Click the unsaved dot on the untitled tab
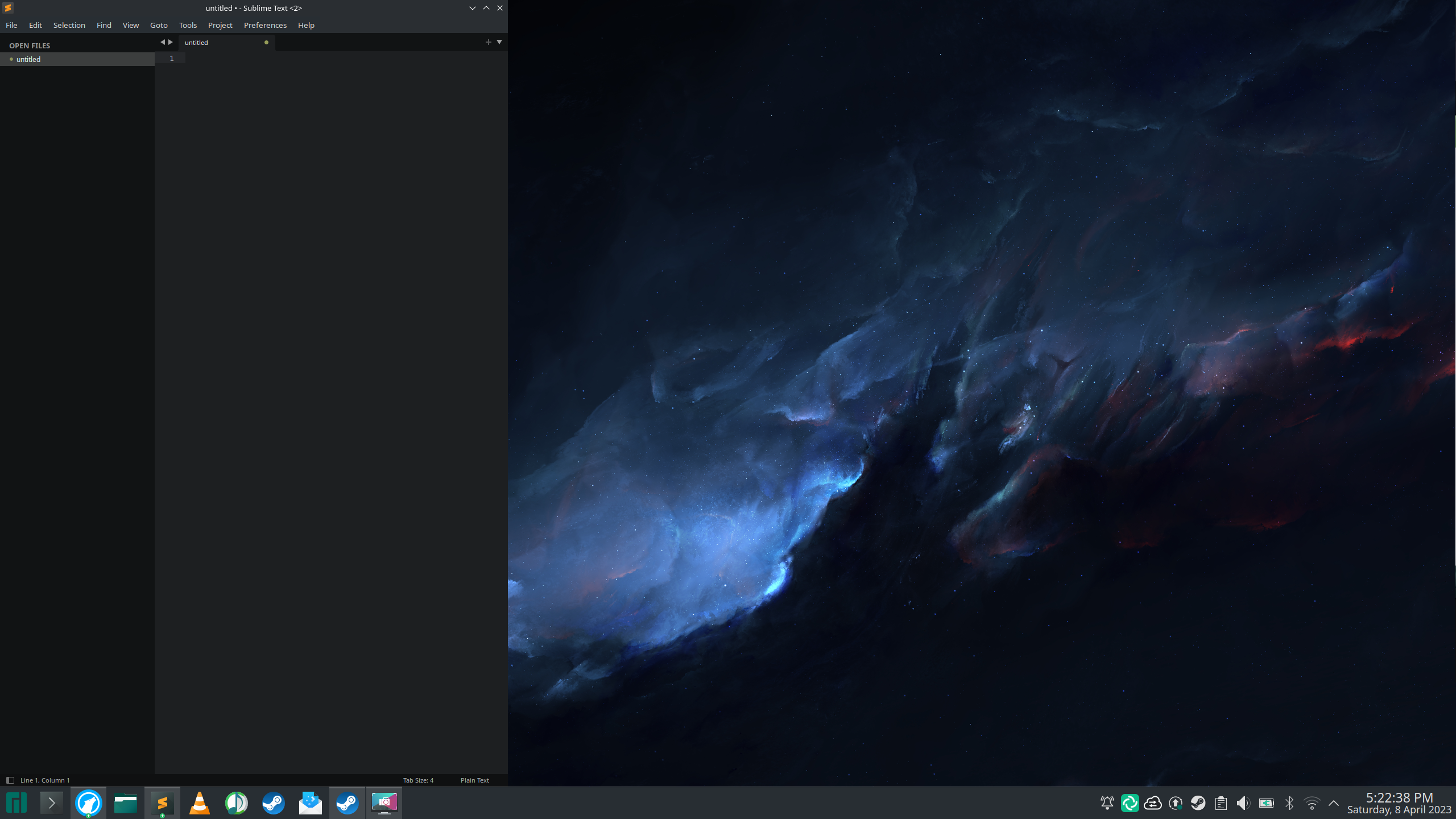The width and height of the screenshot is (1456, 819). click(266, 43)
